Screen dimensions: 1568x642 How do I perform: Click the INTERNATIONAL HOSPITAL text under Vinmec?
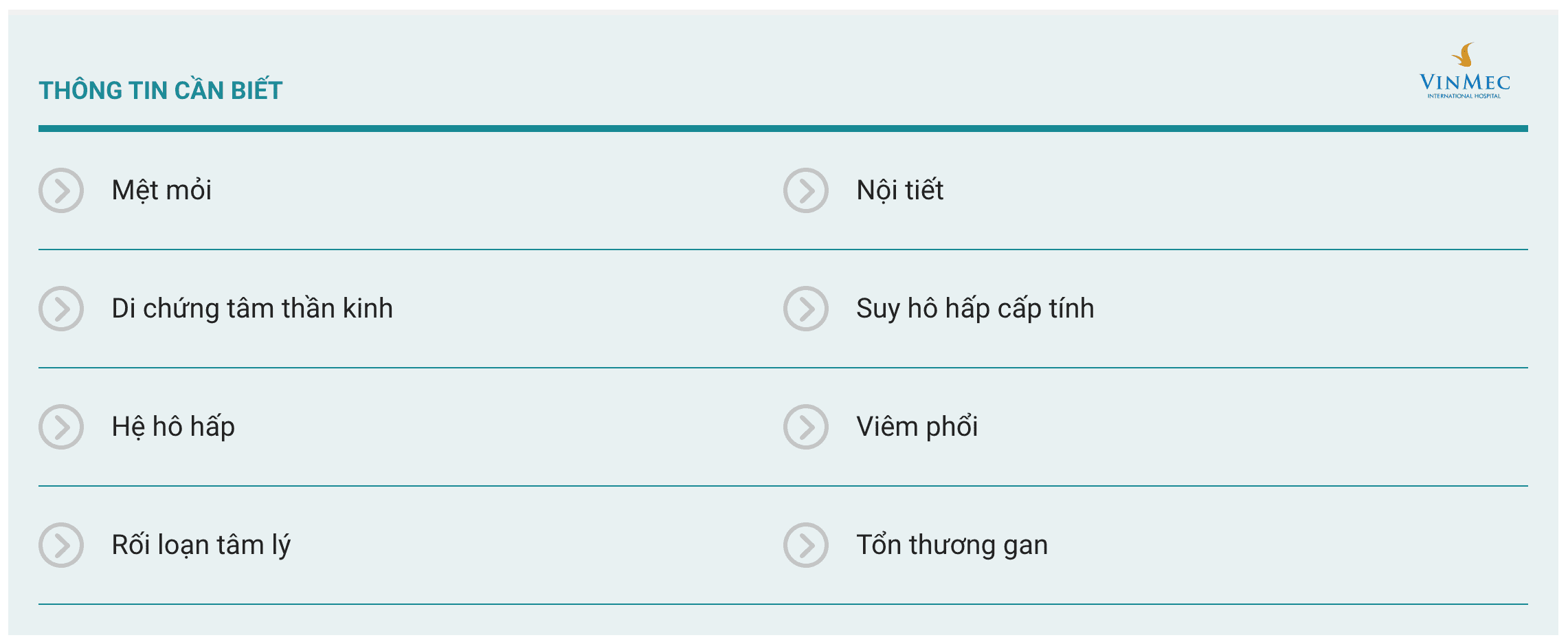(x=1464, y=96)
